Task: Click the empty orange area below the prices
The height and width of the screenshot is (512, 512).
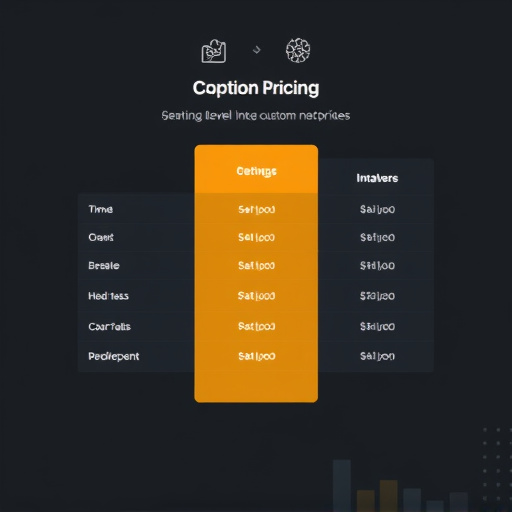Action: pos(256,385)
